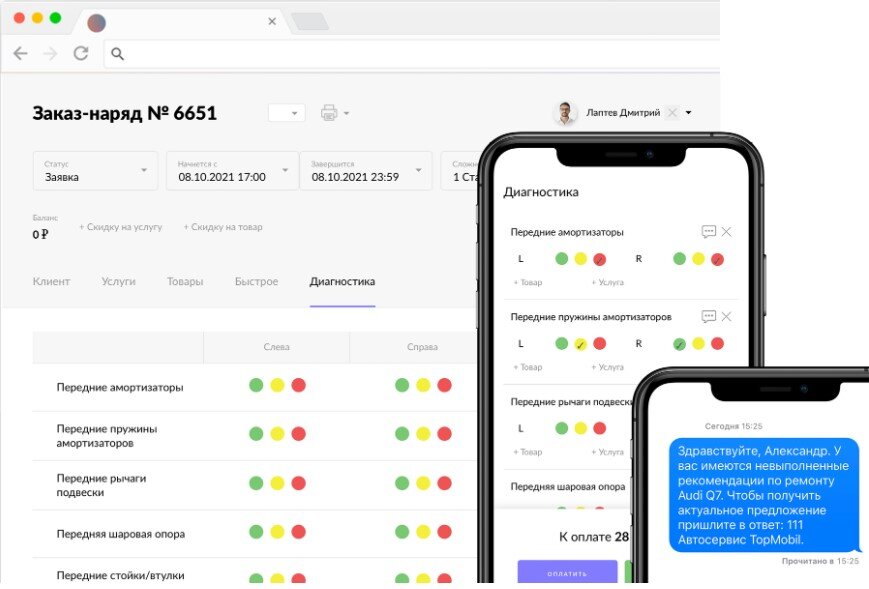The height and width of the screenshot is (589, 869).
Task: Click Лаптев Дмитрий profile avatar
Action: pos(565,112)
